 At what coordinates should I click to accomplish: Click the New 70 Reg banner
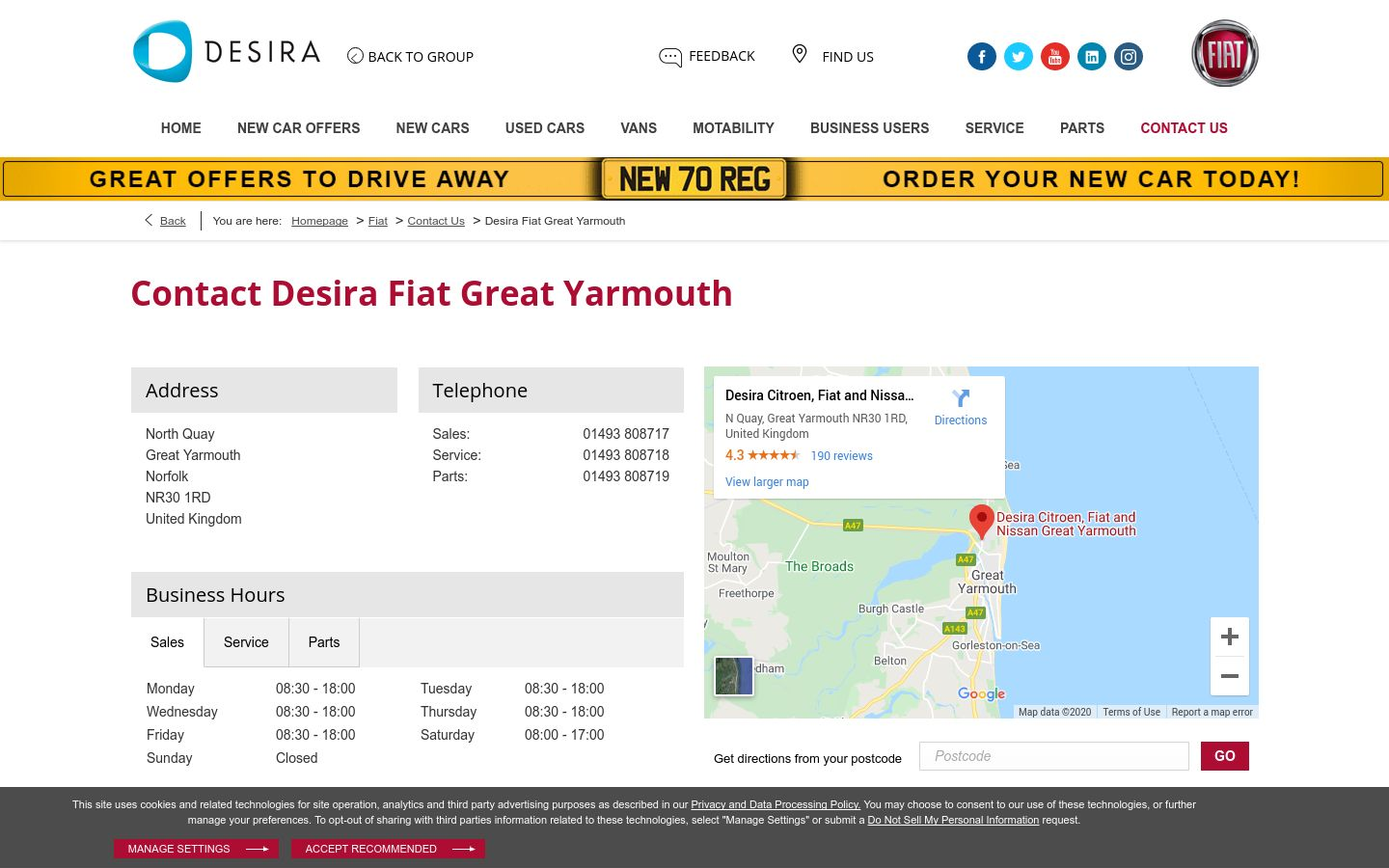click(x=694, y=179)
